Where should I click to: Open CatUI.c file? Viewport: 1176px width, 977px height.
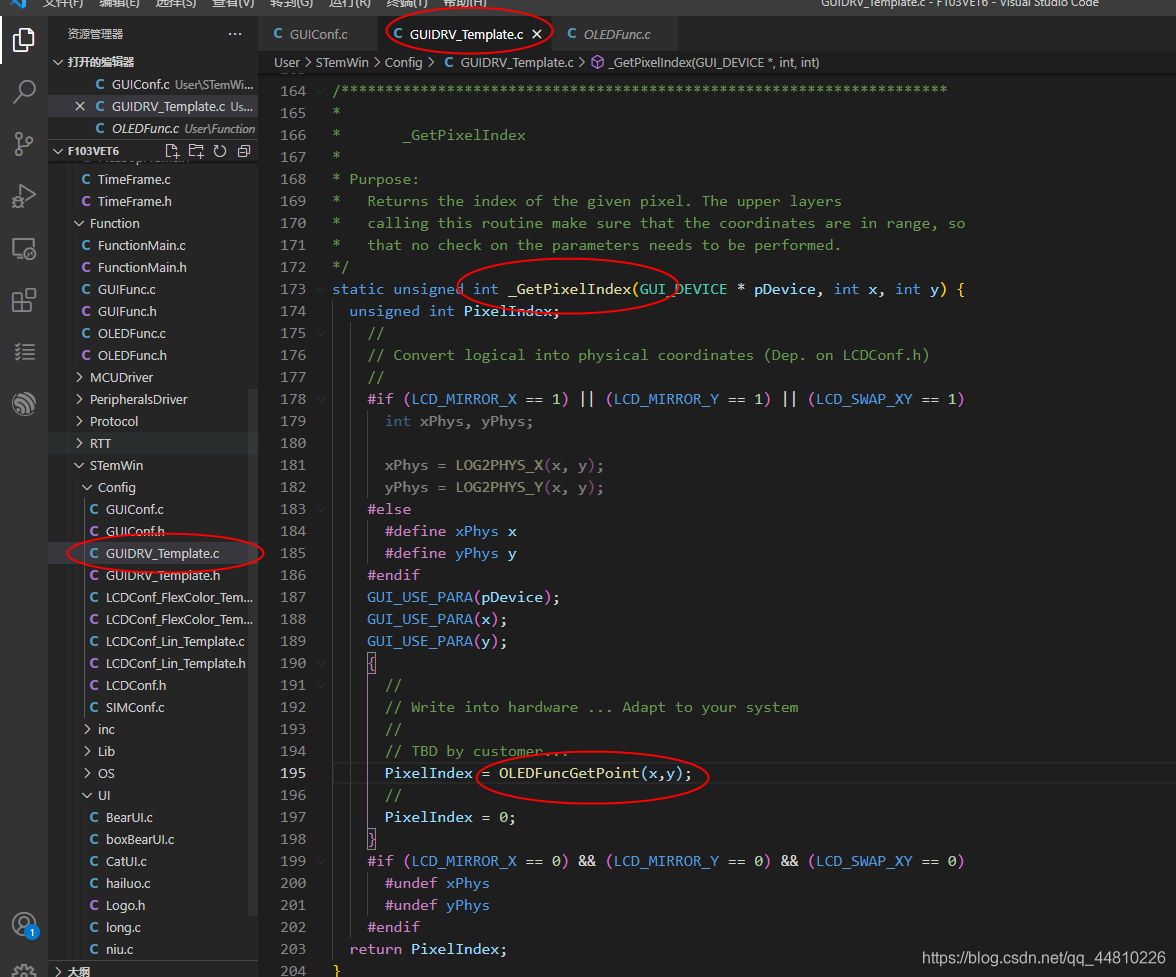point(126,862)
